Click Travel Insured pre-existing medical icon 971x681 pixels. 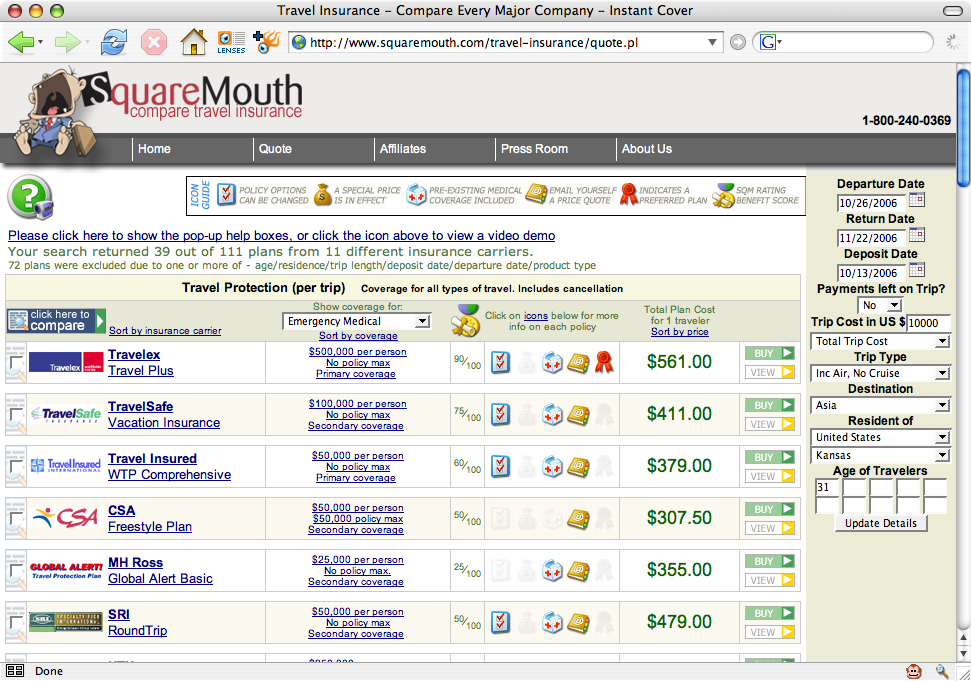coord(552,467)
